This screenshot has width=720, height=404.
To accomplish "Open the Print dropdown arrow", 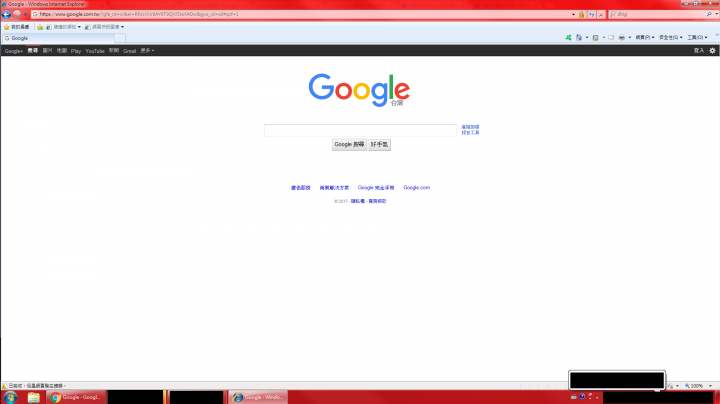I will click(x=630, y=38).
